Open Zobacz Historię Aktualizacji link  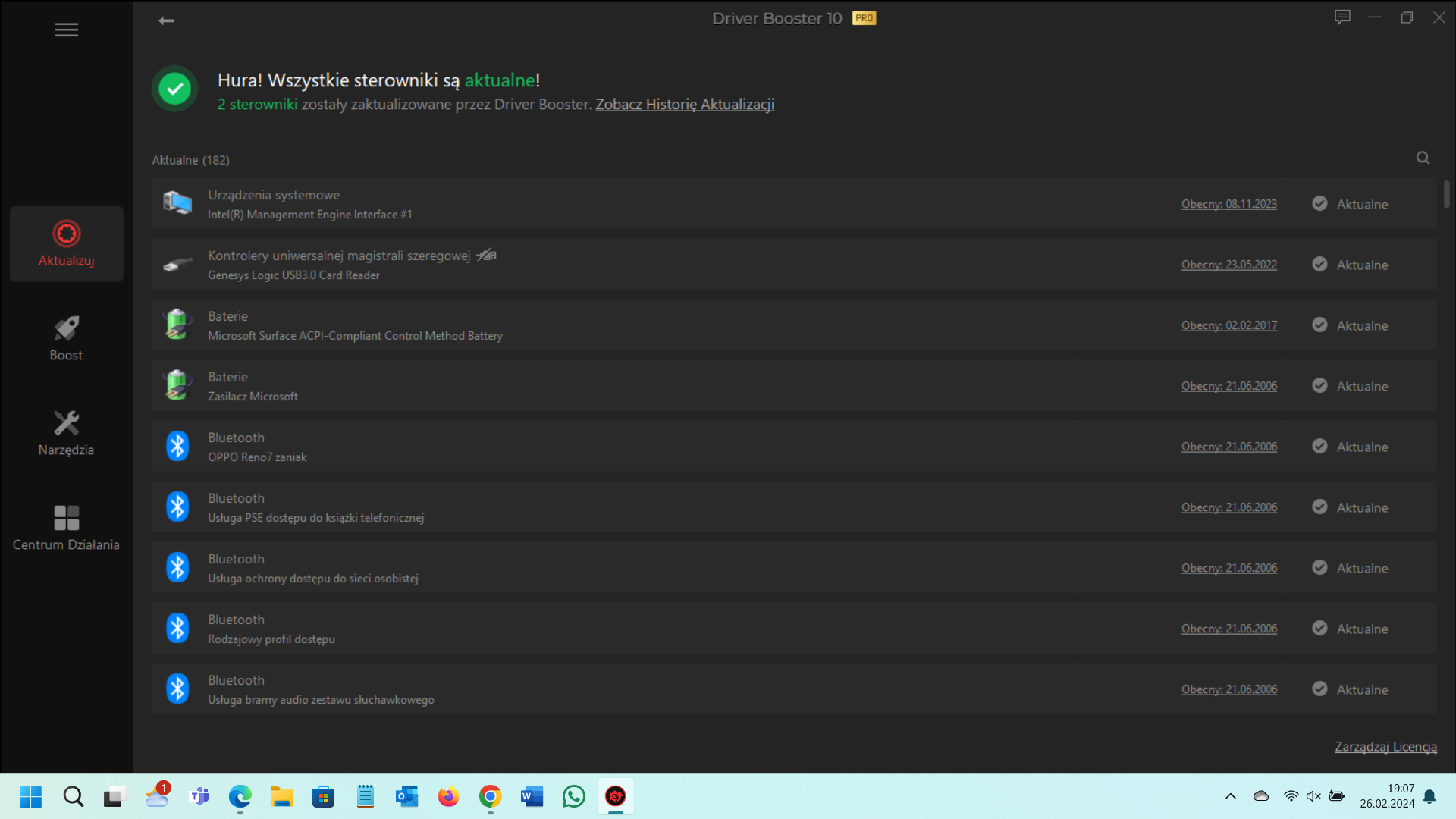685,105
